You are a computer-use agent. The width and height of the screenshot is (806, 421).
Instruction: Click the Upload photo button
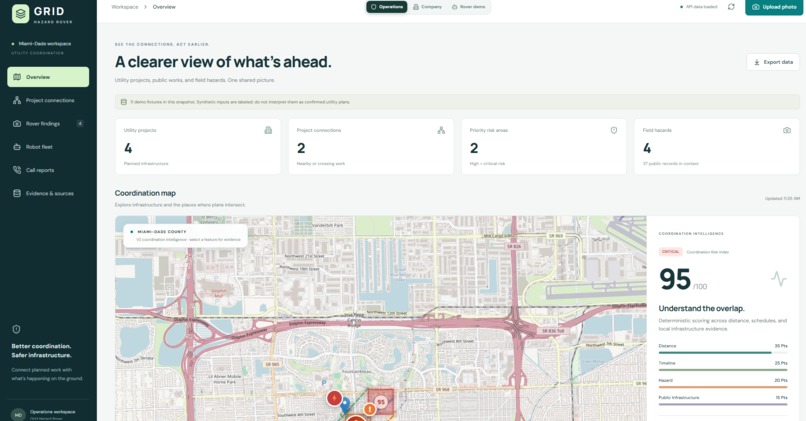774,7
